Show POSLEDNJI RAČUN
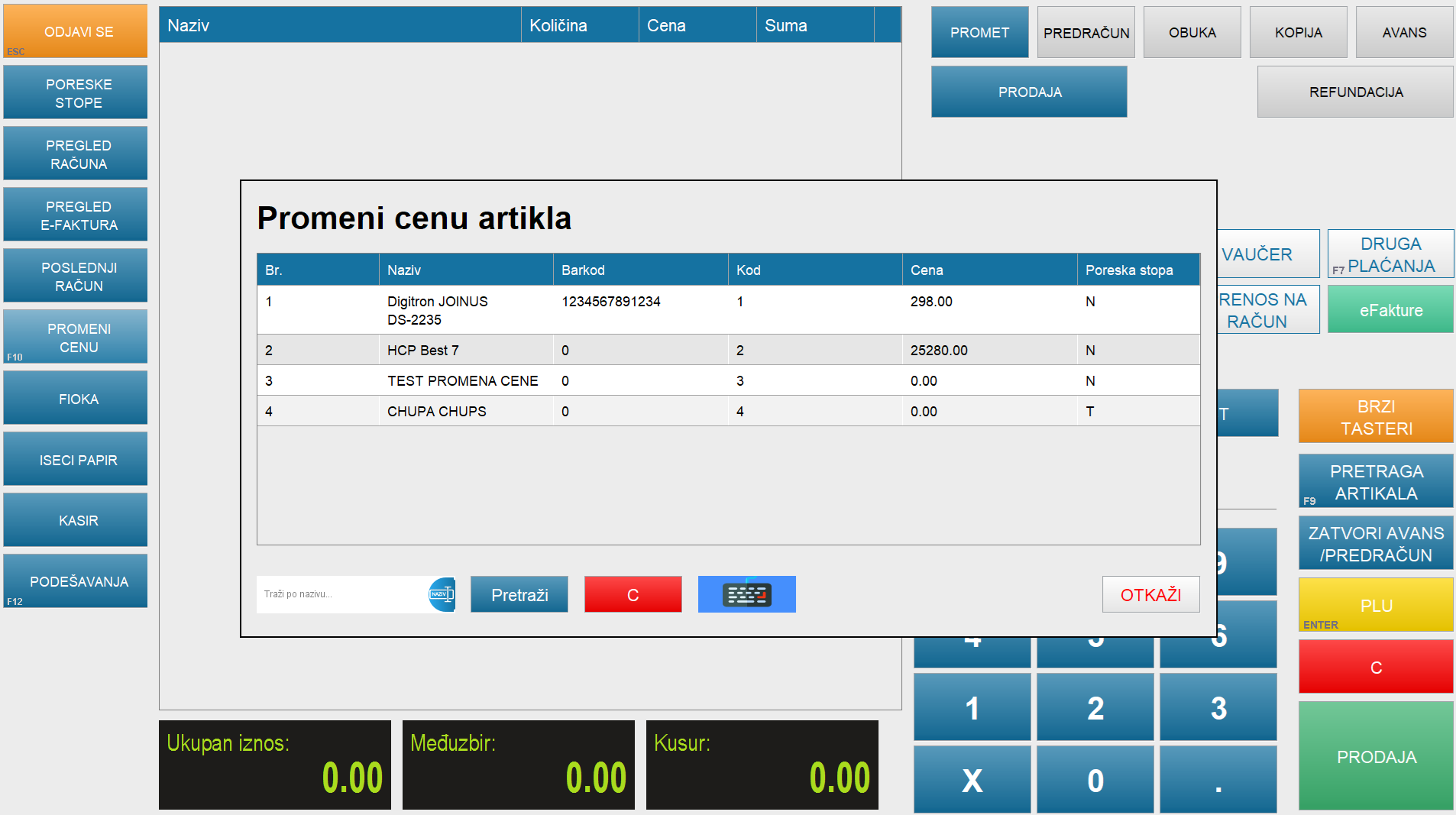Viewport: 1456px width, 815px height. click(x=76, y=276)
